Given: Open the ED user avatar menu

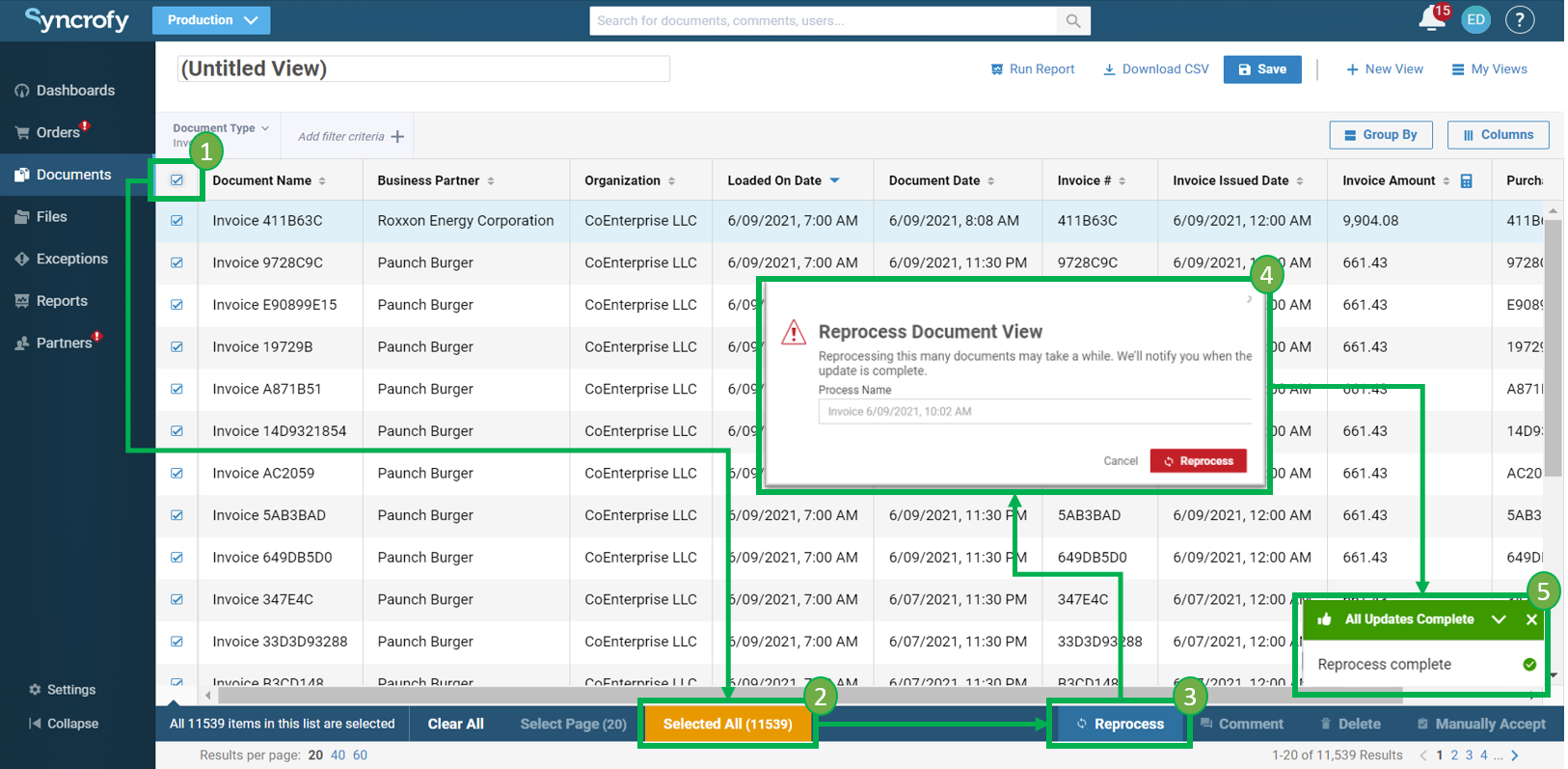Looking at the screenshot, I should pos(1475,19).
